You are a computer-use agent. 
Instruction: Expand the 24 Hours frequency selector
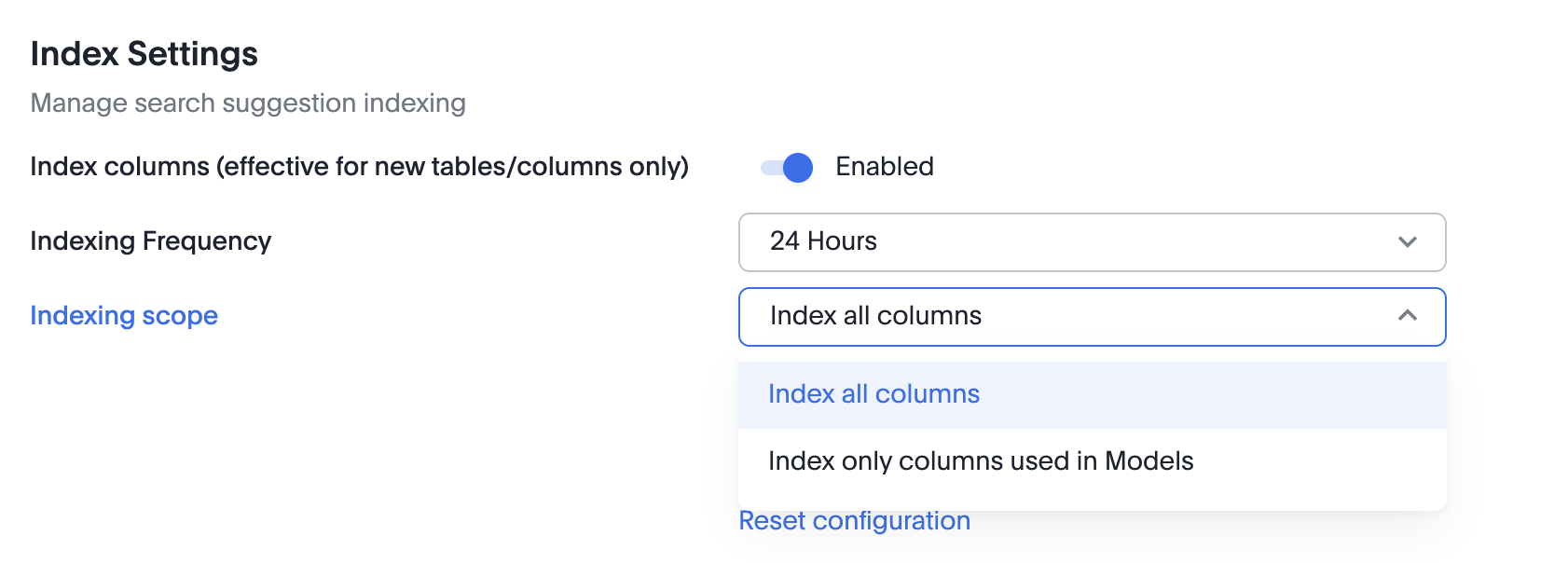coord(1091,241)
